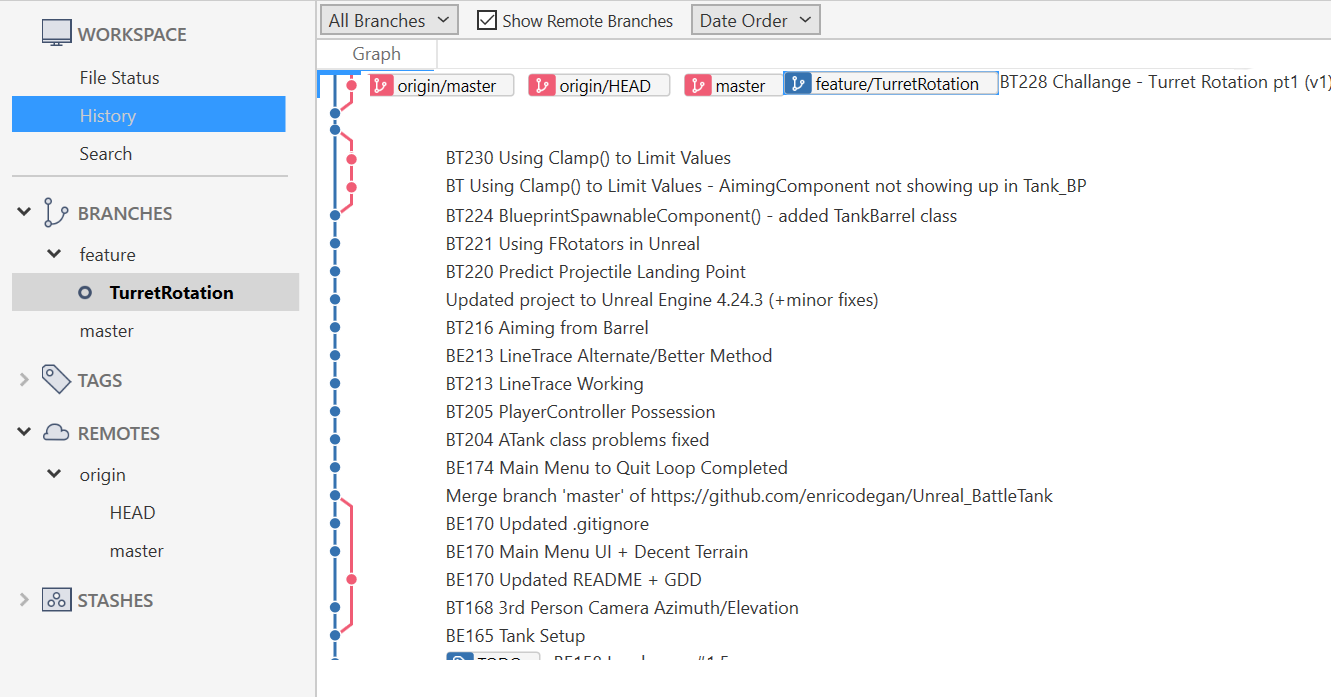
Task: Click the Graph column header
Action: click(376, 54)
